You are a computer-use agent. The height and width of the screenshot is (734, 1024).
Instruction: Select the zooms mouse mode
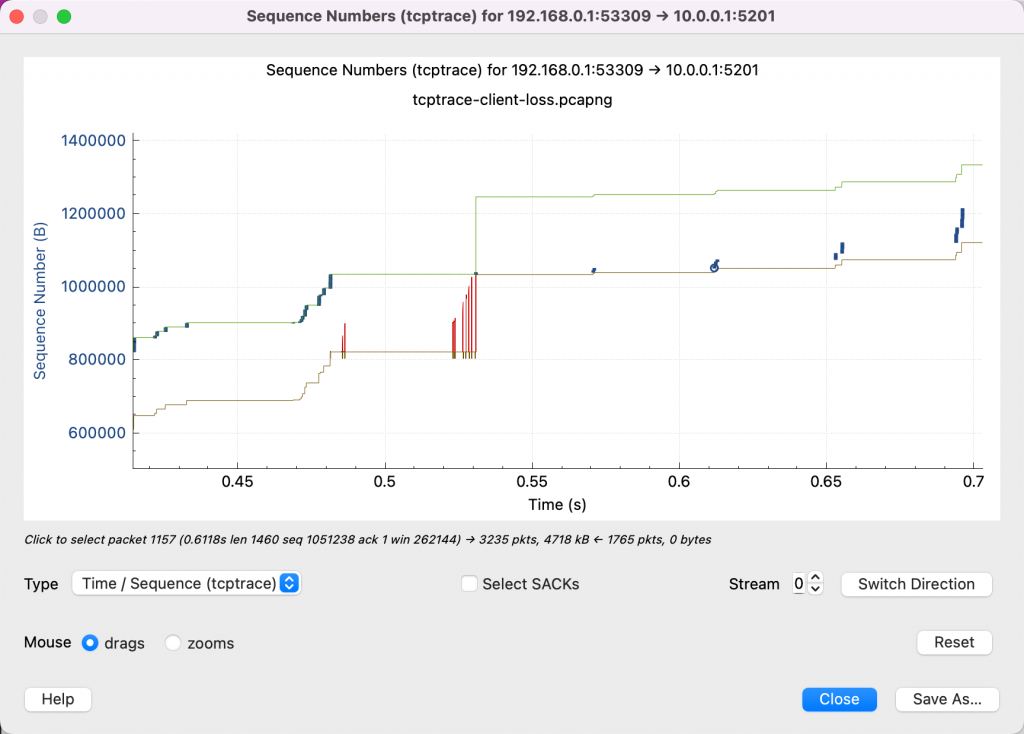(x=172, y=643)
